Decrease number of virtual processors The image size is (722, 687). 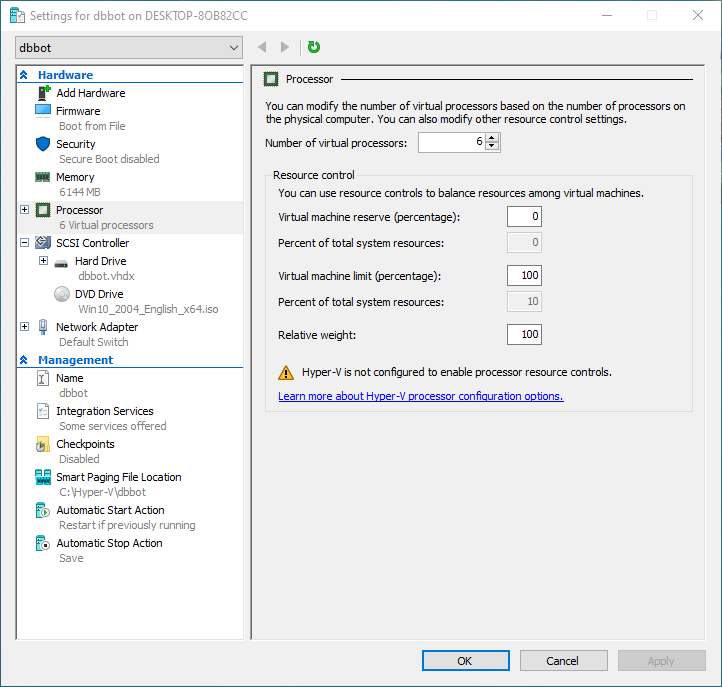492,146
